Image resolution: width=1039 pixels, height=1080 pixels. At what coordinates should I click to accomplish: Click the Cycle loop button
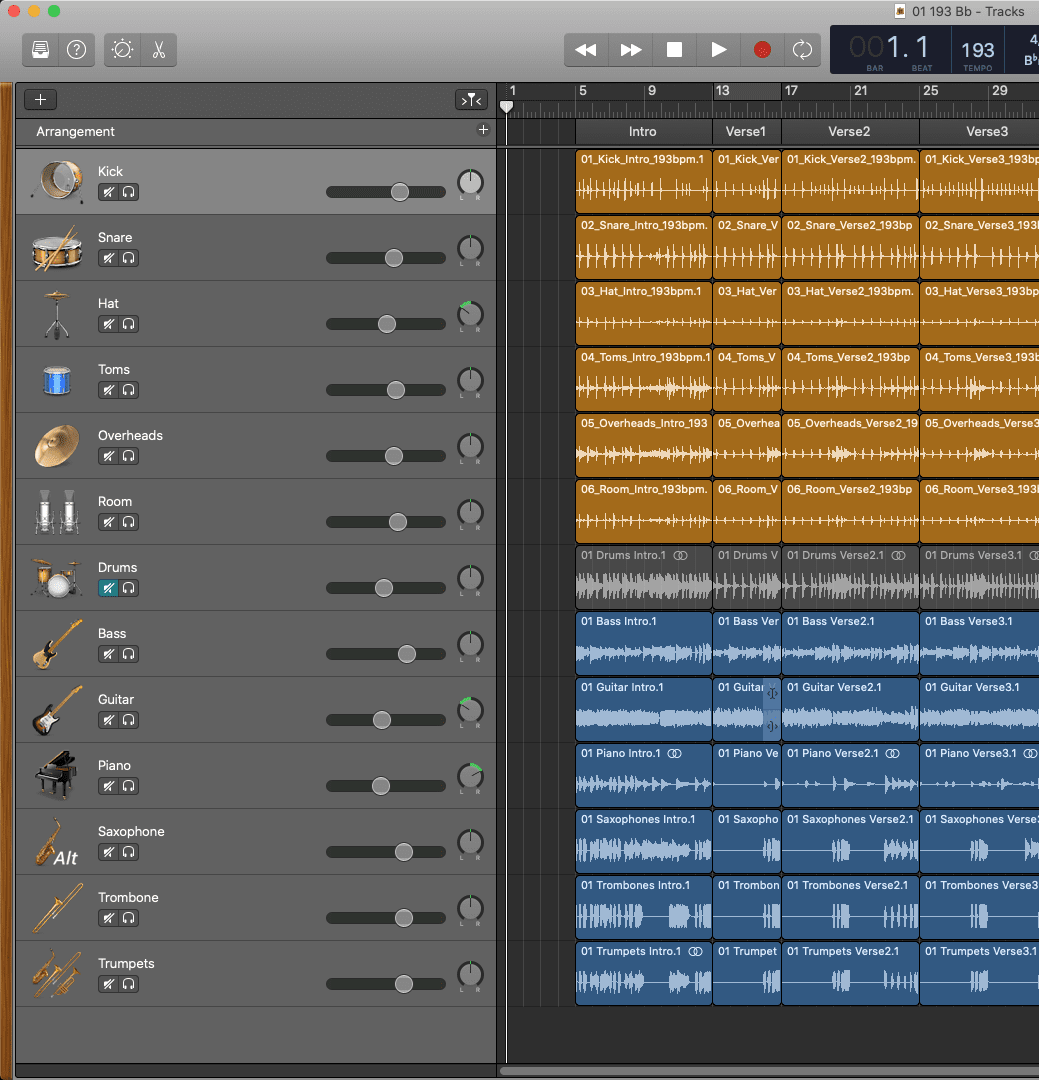[801, 50]
